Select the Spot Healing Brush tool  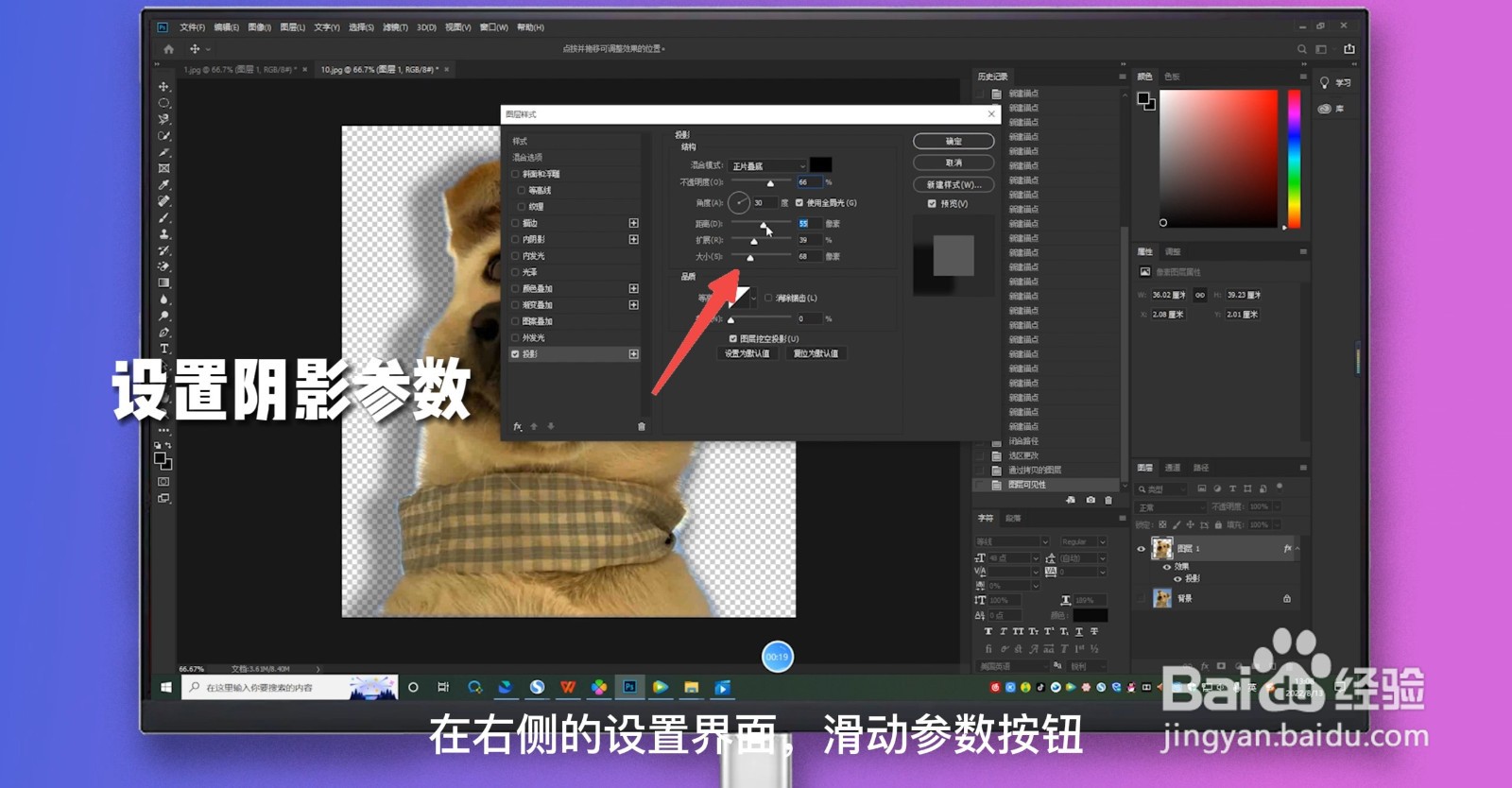pyautogui.click(x=163, y=201)
